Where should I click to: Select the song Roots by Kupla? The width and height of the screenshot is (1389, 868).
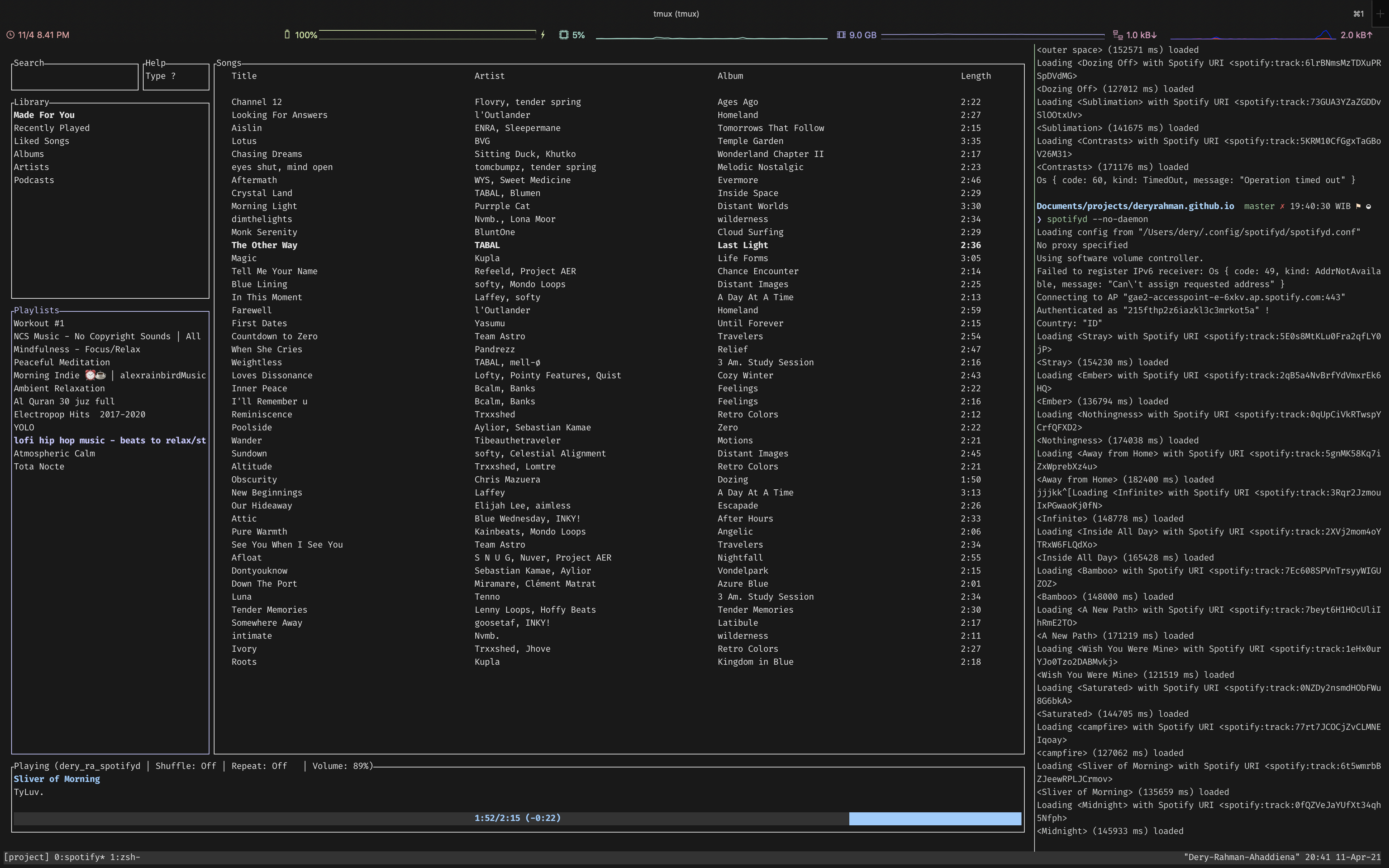(244, 662)
